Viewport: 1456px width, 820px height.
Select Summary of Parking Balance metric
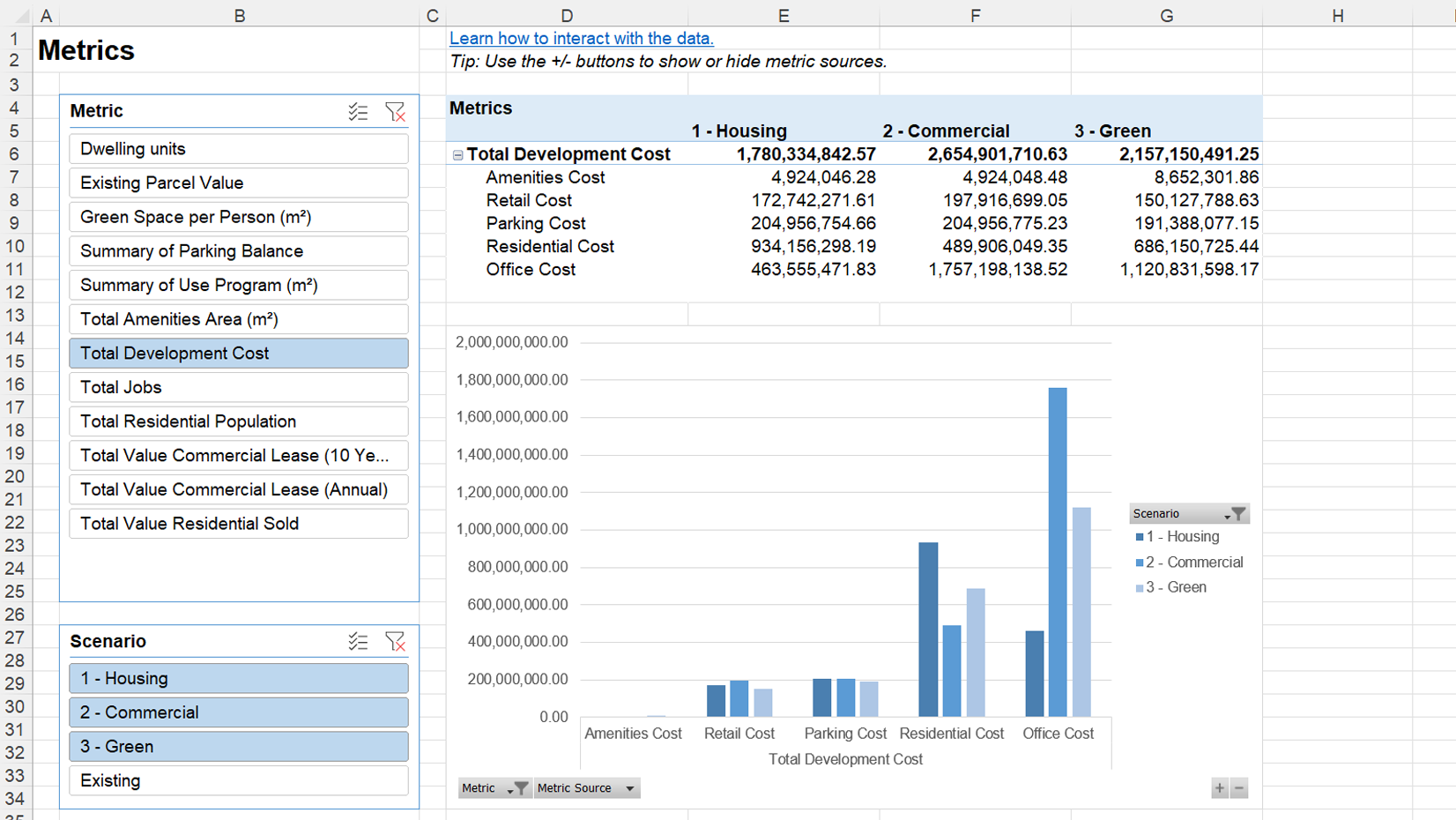coord(239,251)
